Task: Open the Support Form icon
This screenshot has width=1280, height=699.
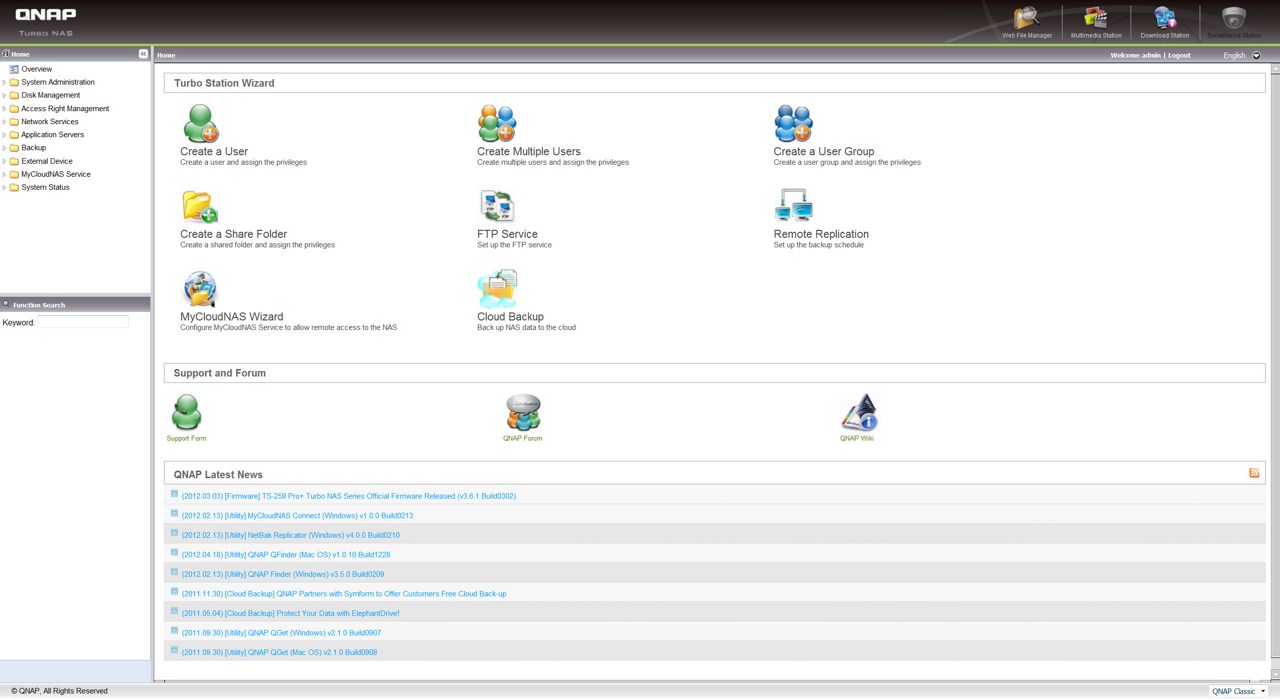Action: tap(186, 412)
